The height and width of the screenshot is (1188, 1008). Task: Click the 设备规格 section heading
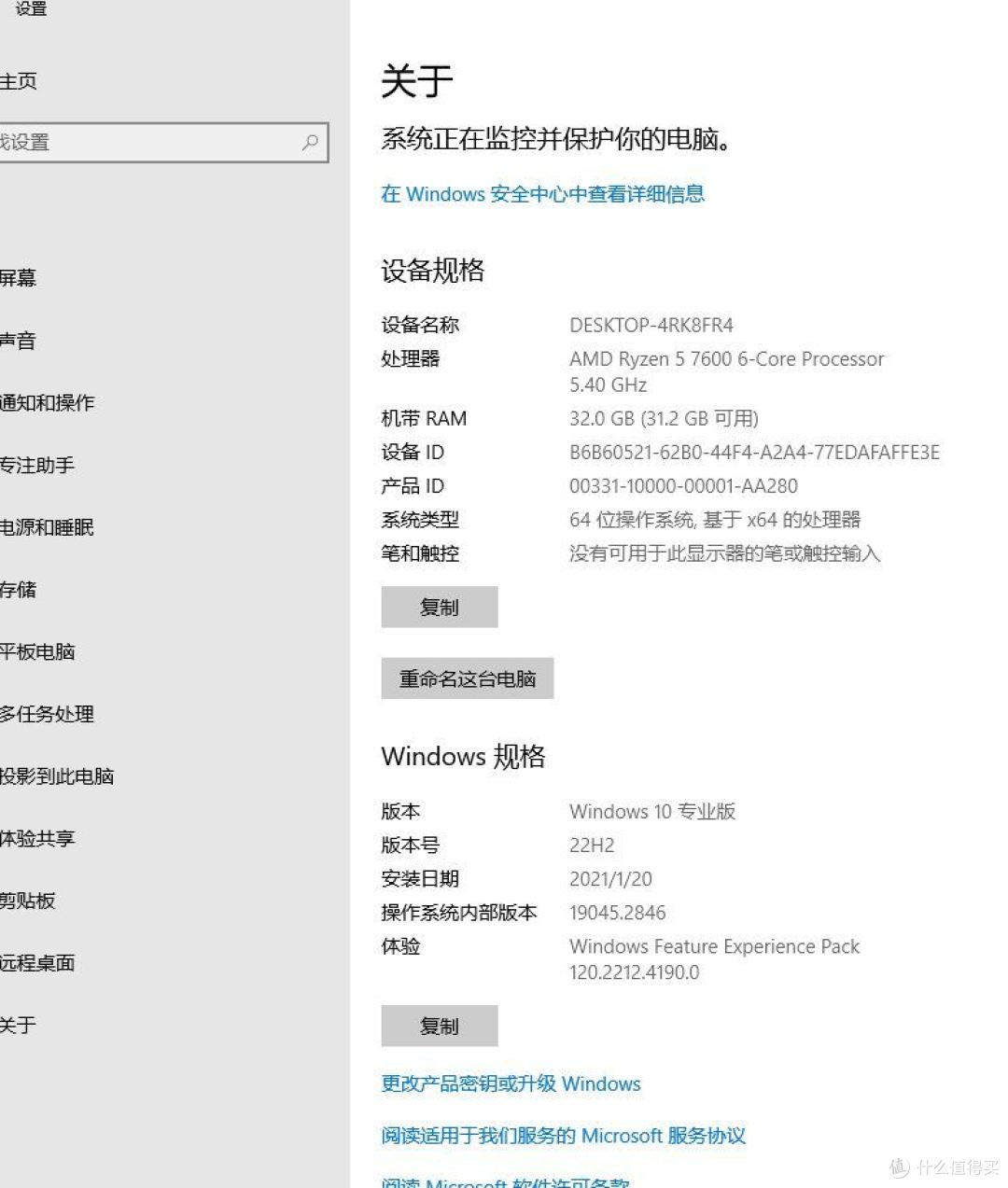click(x=433, y=271)
